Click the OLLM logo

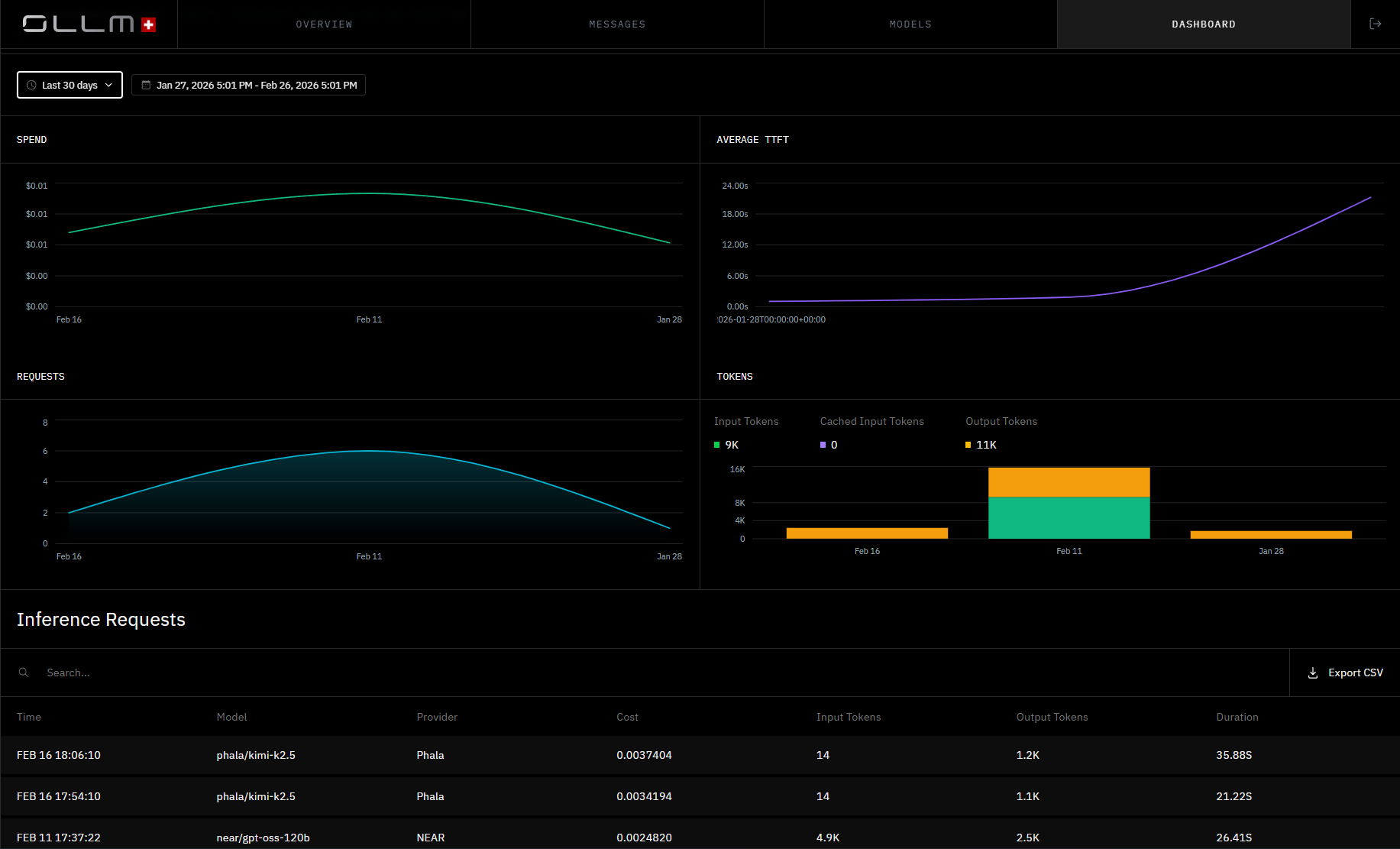tap(79, 24)
